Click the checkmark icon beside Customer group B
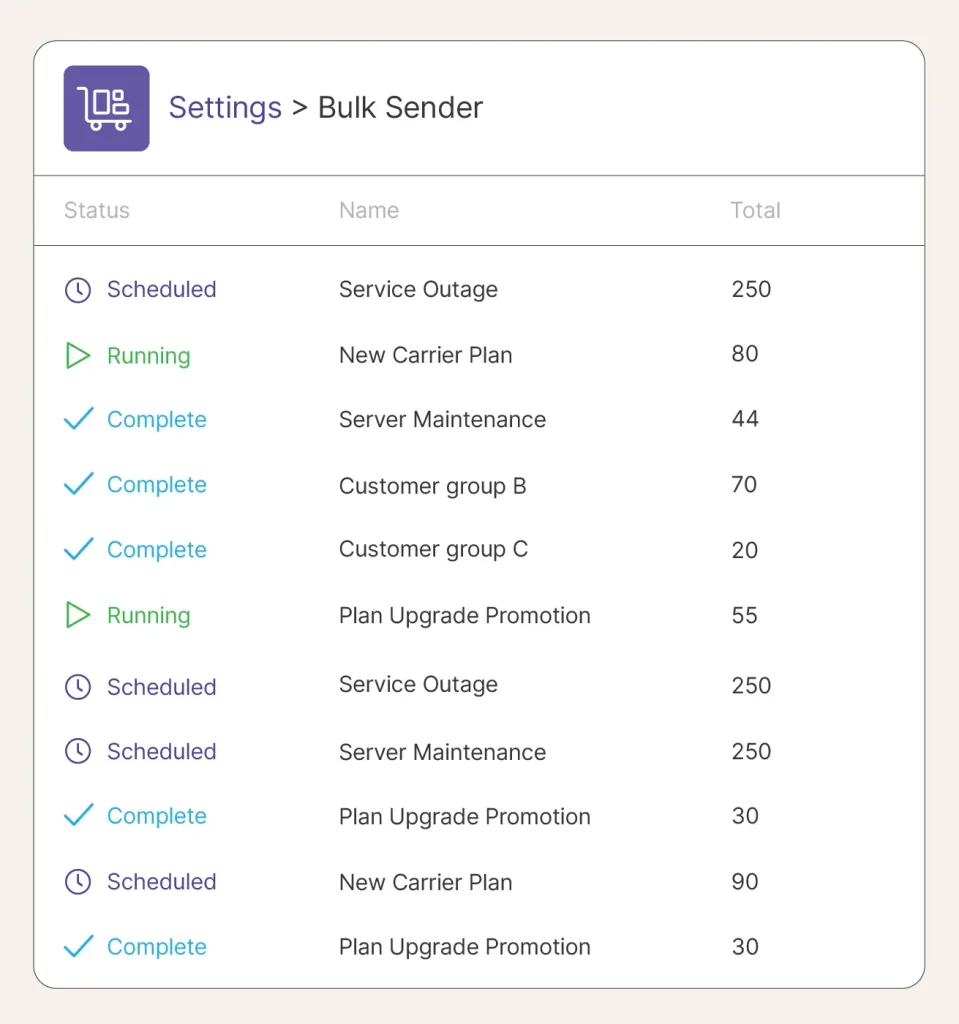 [78, 484]
